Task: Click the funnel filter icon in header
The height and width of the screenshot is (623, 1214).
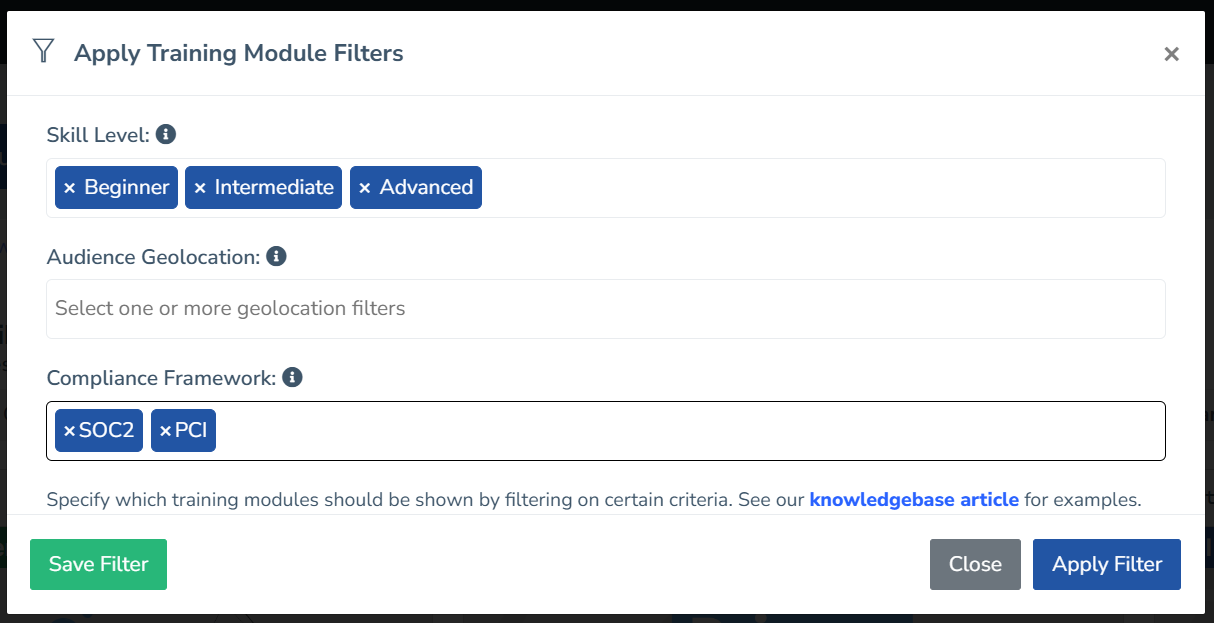Action: pos(43,52)
